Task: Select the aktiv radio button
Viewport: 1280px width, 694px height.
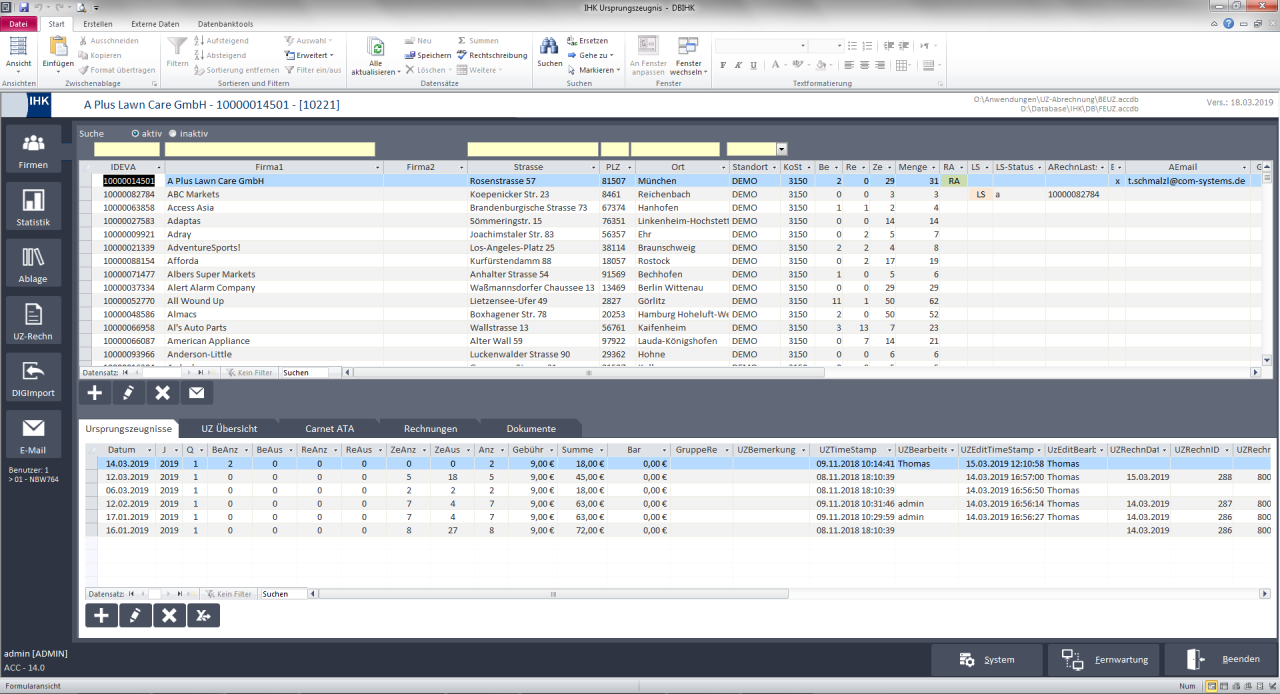Action: [x=136, y=133]
